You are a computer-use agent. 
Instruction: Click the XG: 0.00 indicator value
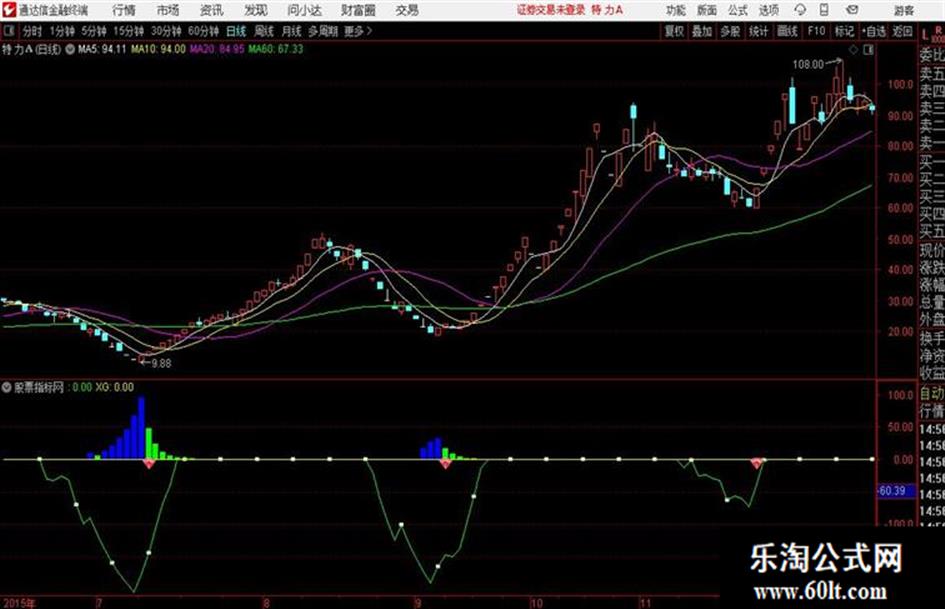pos(115,387)
